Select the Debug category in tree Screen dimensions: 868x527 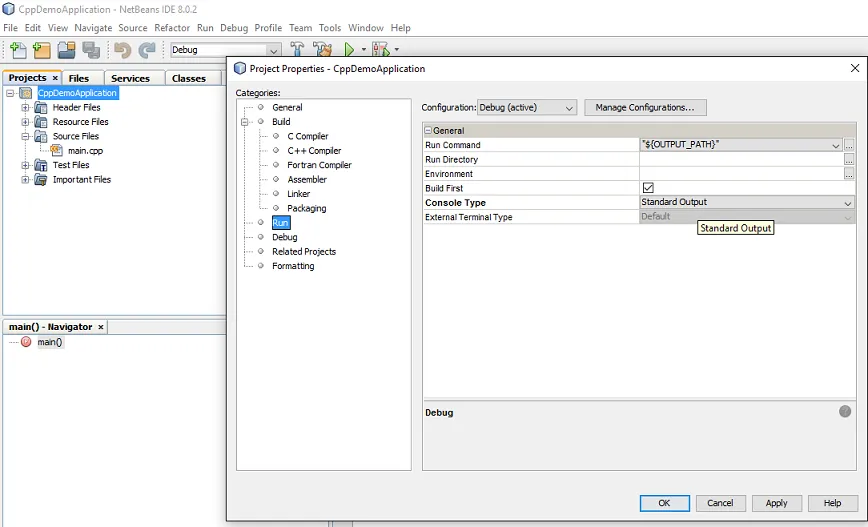285,237
